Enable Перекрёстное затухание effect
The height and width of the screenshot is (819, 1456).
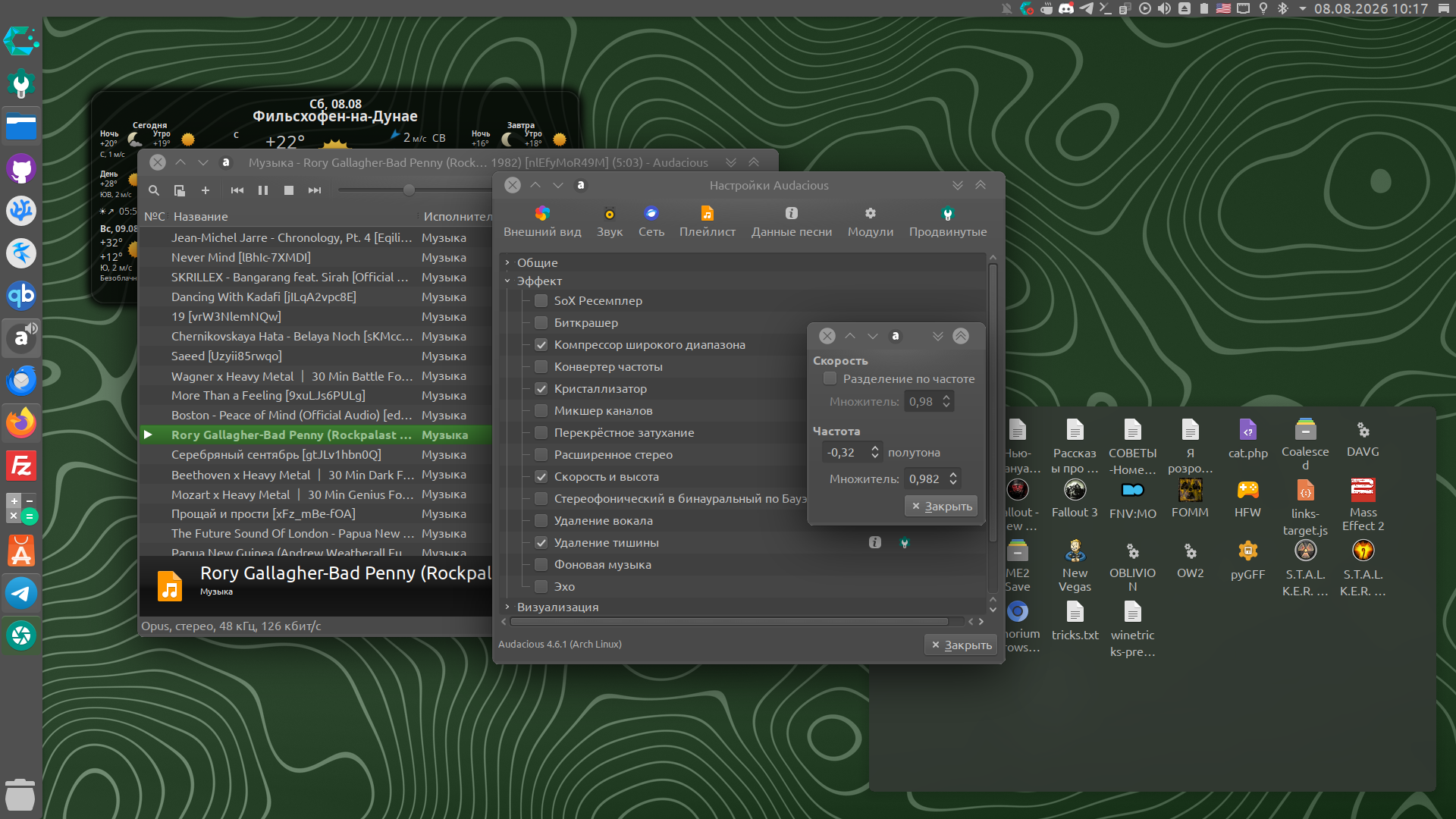click(541, 433)
